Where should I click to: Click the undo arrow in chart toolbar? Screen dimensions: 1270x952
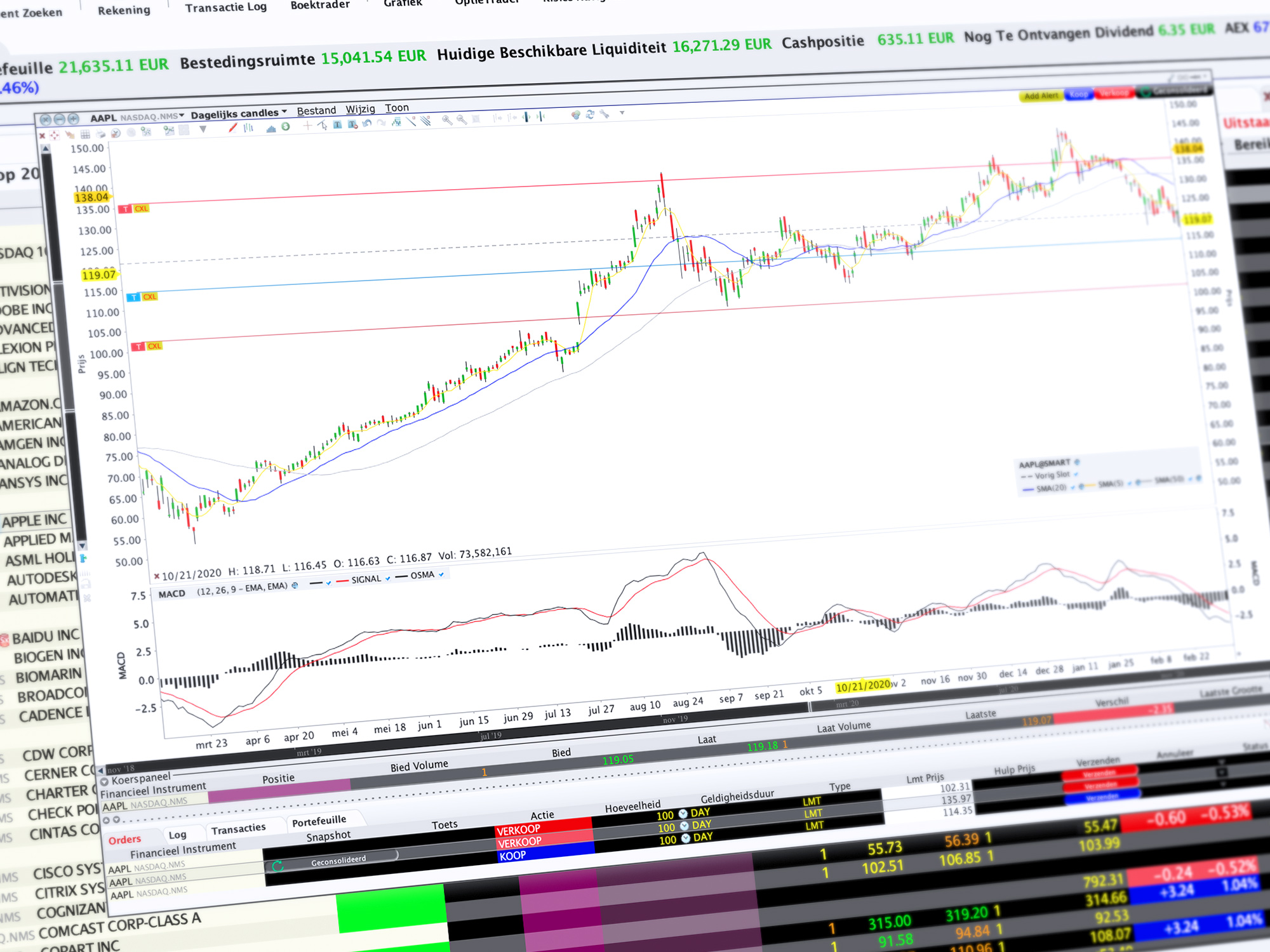click(x=366, y=123)
